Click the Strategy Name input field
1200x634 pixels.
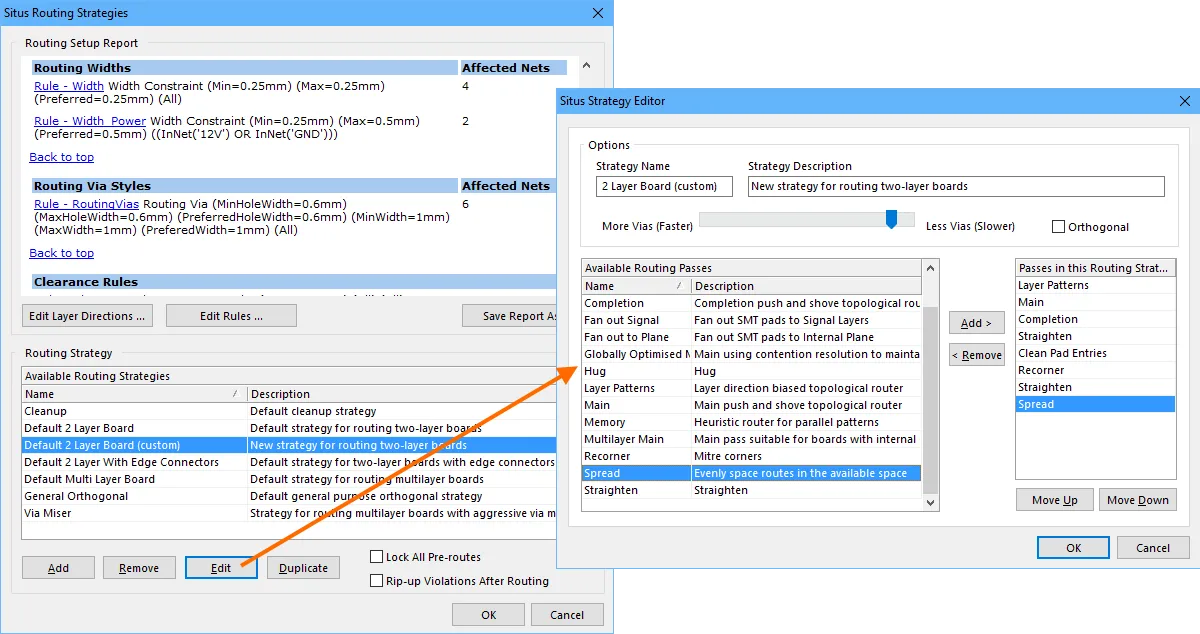pos(664,187)
